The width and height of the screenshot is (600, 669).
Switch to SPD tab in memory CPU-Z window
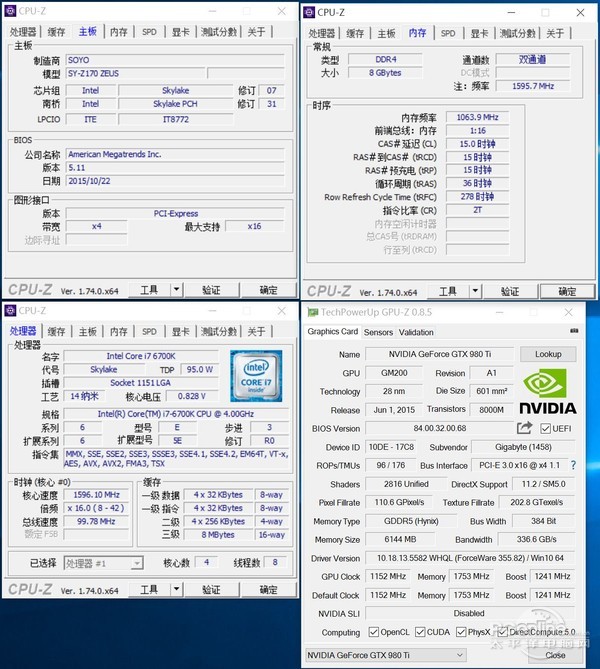pos(448,33)
